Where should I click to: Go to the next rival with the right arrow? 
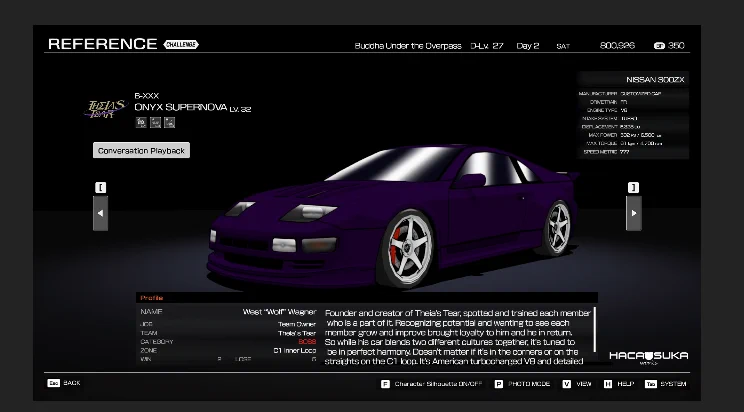click(634, 214)
